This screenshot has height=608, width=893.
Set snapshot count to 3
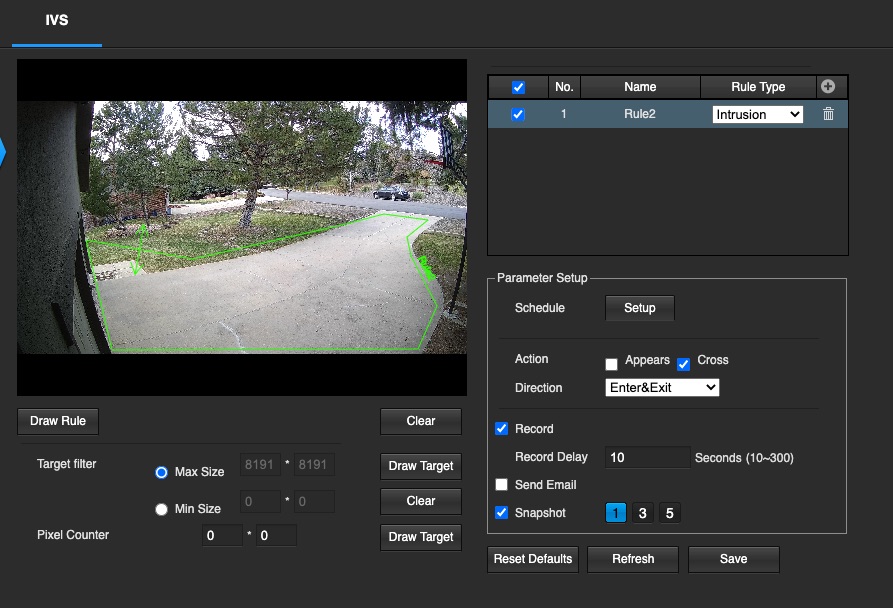point(642,513)
